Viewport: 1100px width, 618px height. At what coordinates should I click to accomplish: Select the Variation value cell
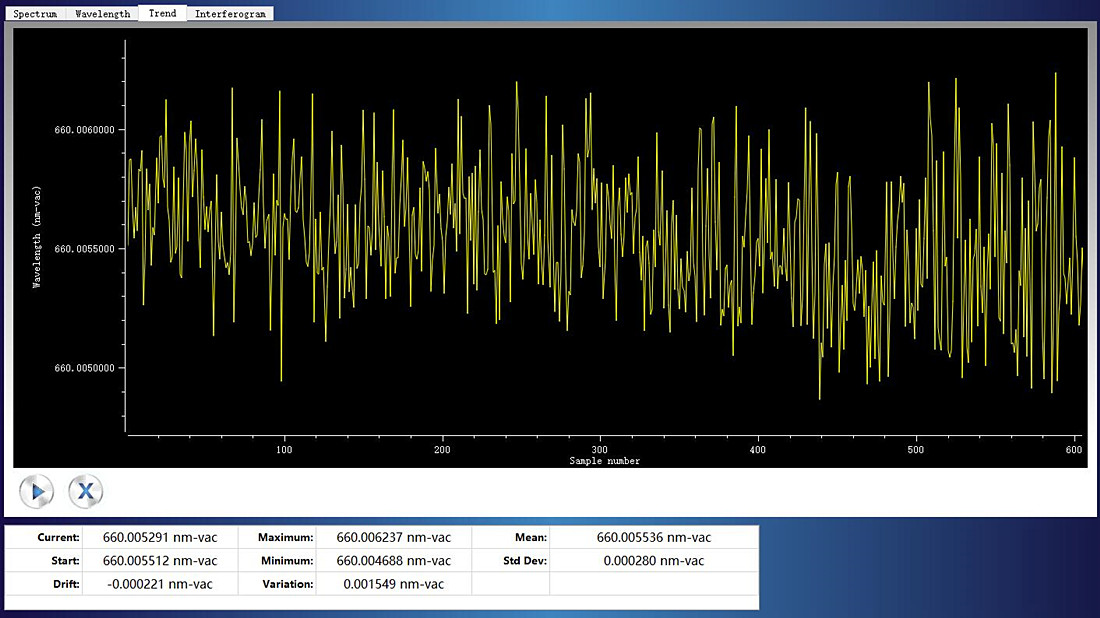point(394,584)
